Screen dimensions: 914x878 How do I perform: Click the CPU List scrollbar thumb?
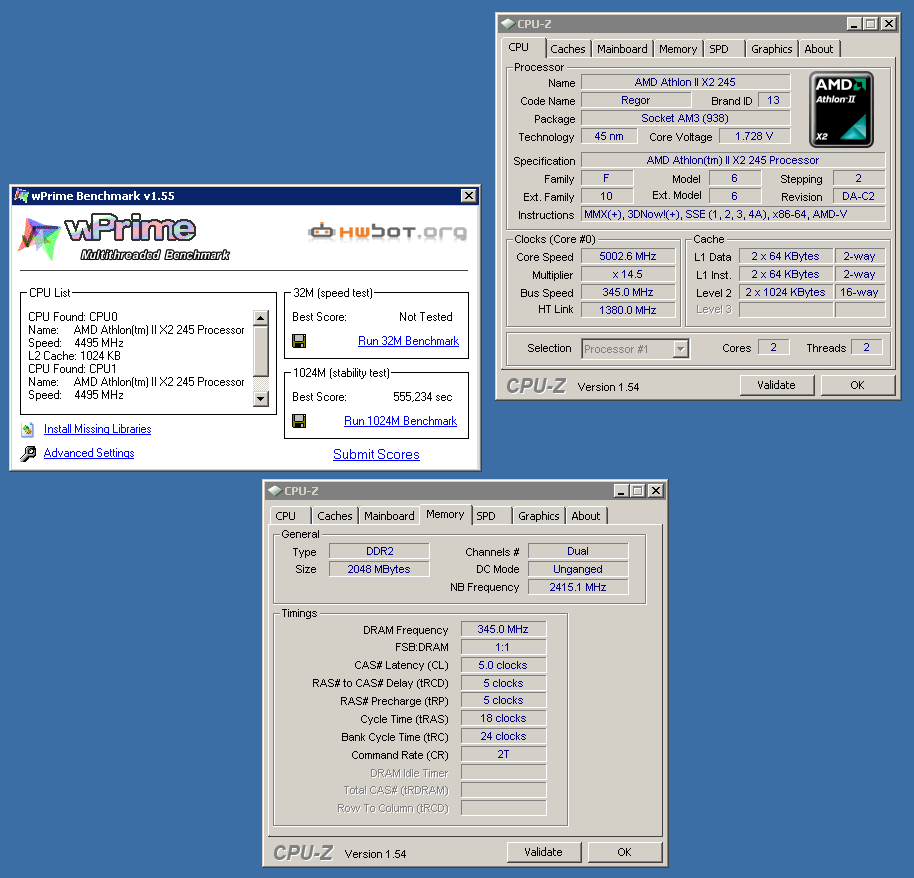[x=261, y=351]
